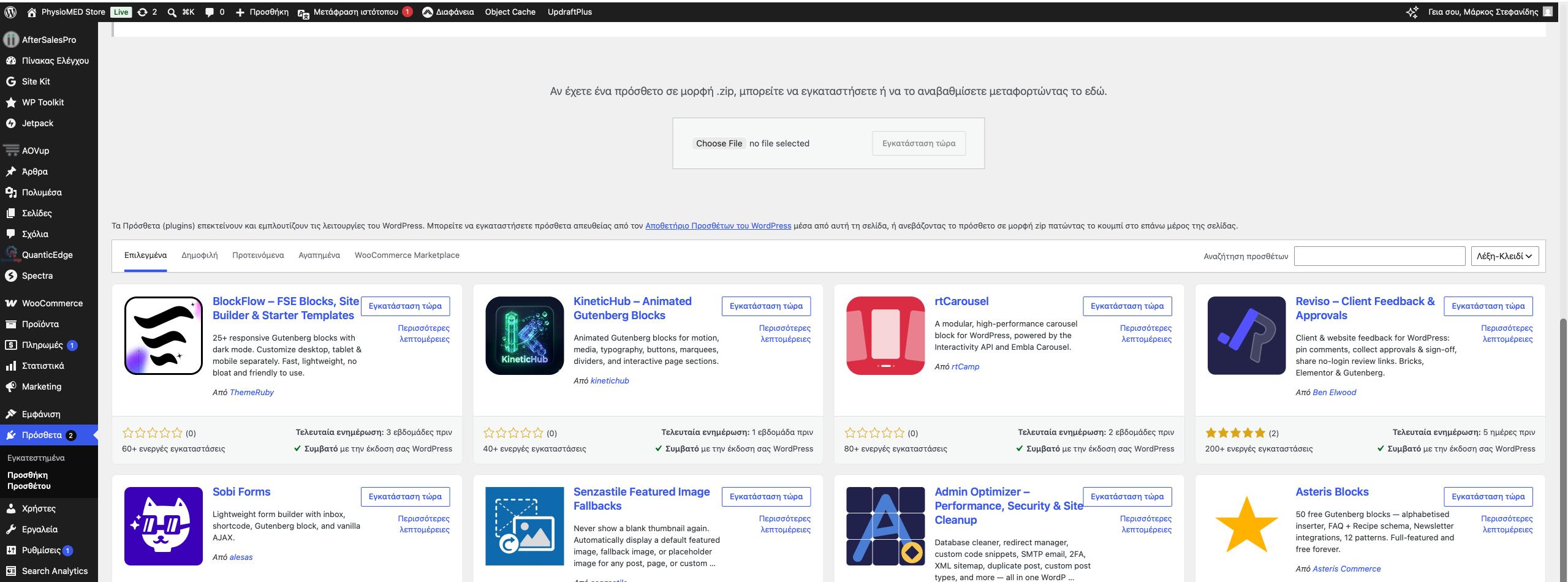Open WooCommerce sidebar icon
This screenshot has height=582, width=1568.
click(10, 303)
